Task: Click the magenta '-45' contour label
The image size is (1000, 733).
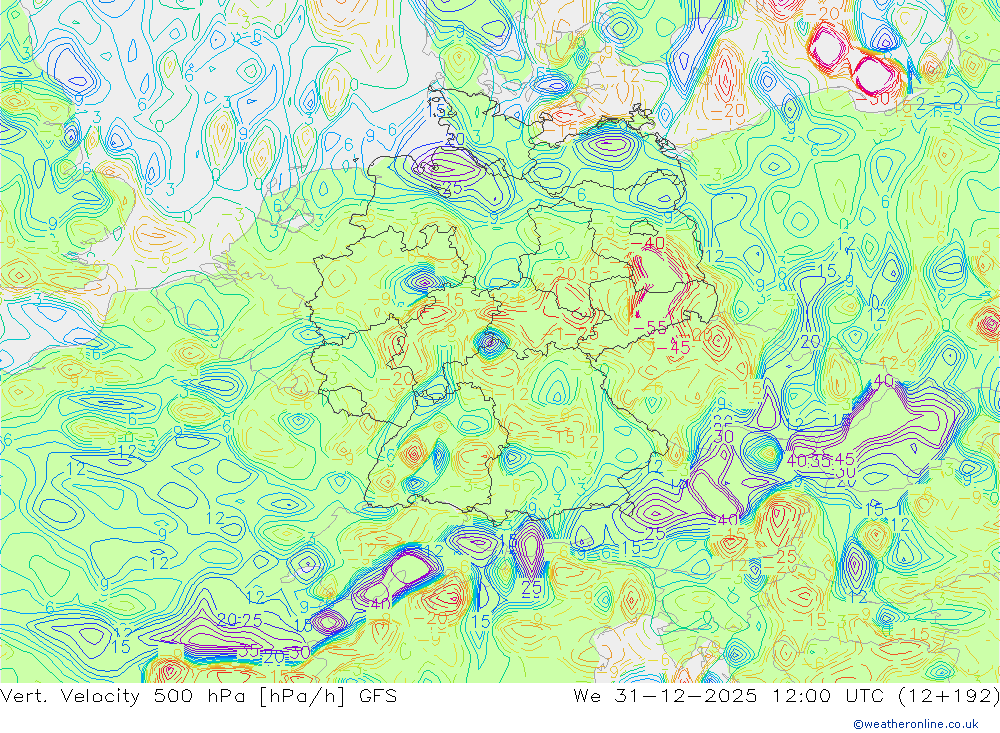Action: (673, 348)
